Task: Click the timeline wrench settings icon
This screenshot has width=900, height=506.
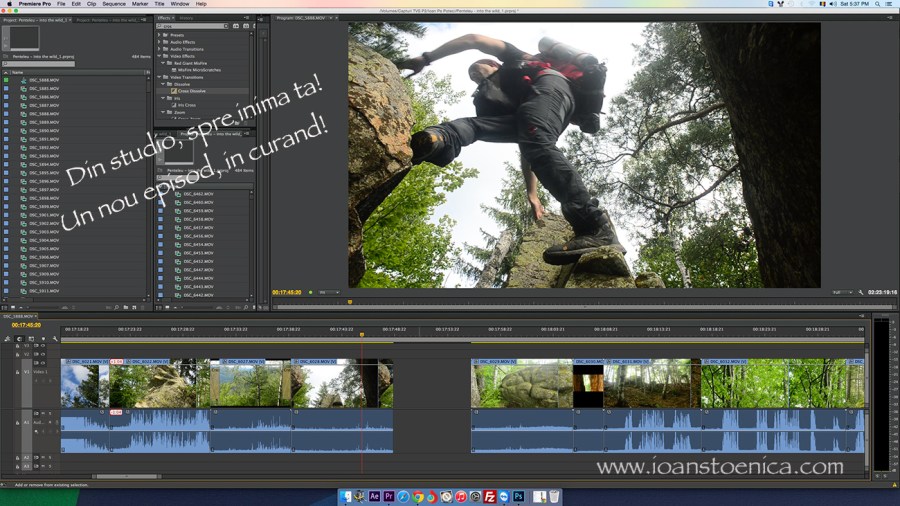Action: 55,339
